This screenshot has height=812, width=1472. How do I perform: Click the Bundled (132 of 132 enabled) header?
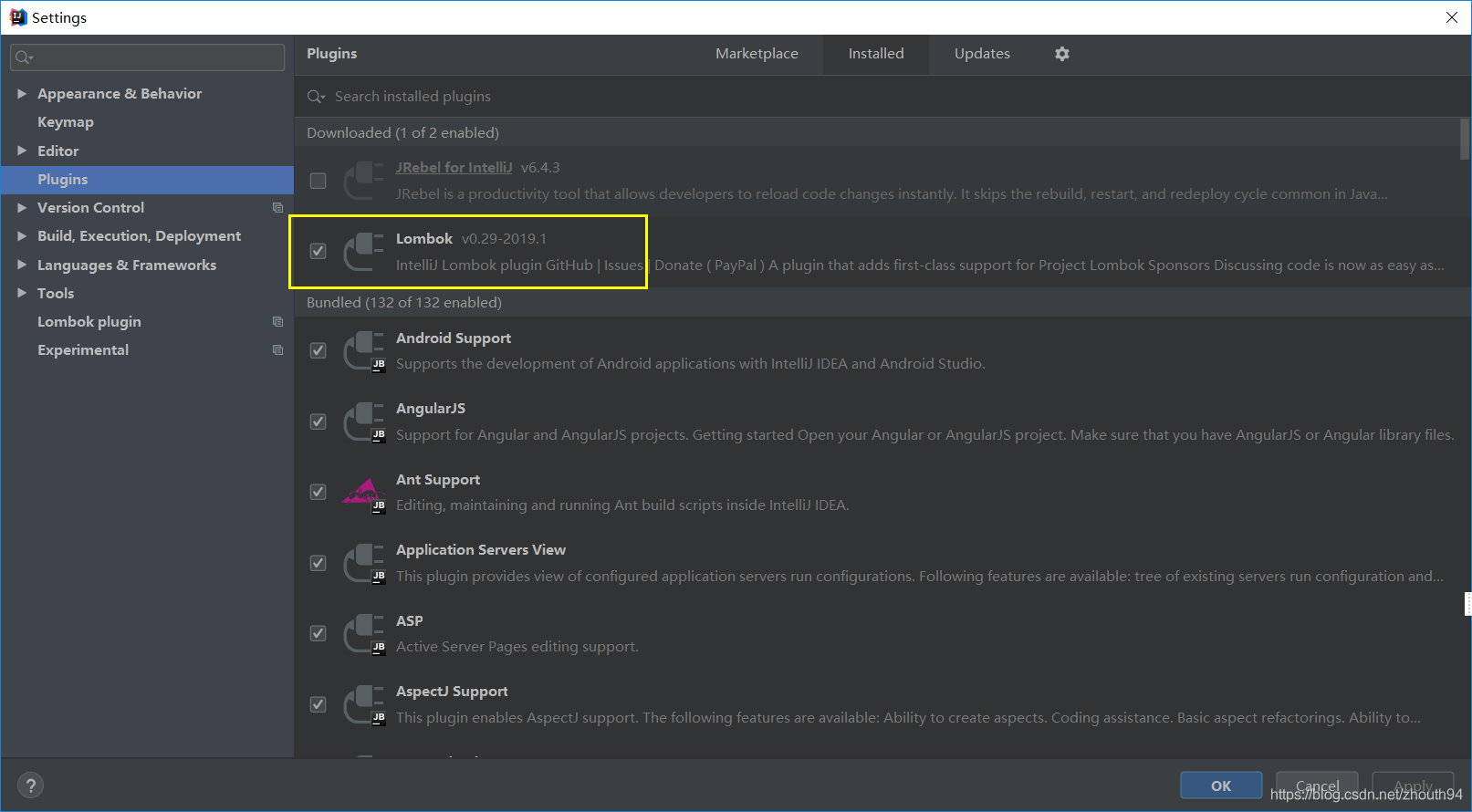[404, 303]
